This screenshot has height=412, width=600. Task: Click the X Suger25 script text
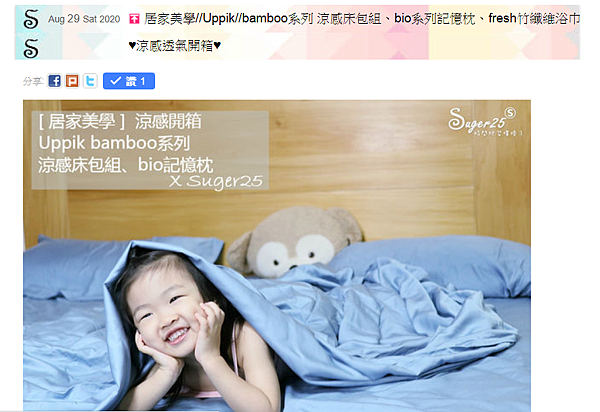(x=215, y=181)
